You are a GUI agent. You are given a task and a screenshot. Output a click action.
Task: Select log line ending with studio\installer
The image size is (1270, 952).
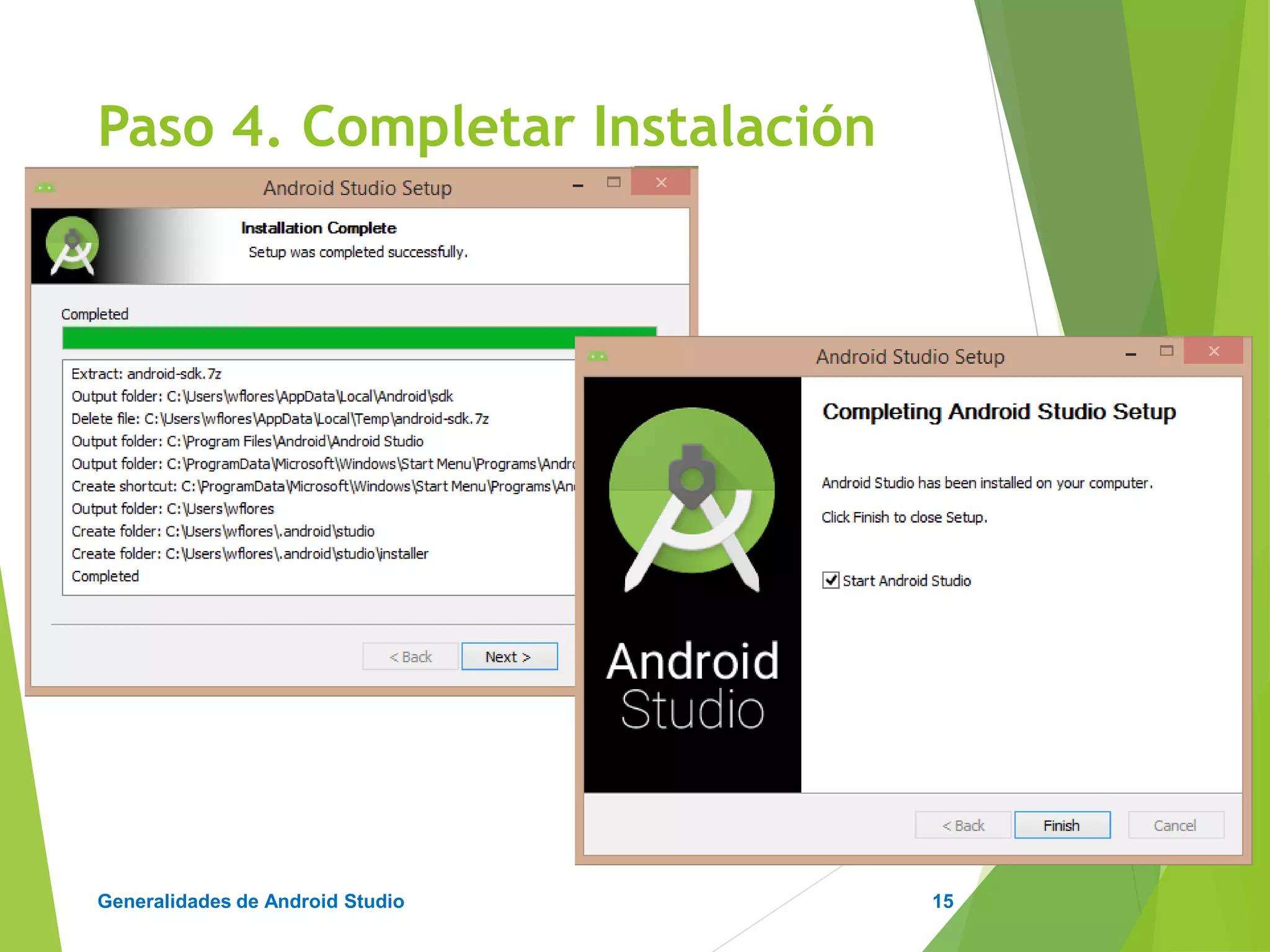[250, 553]
